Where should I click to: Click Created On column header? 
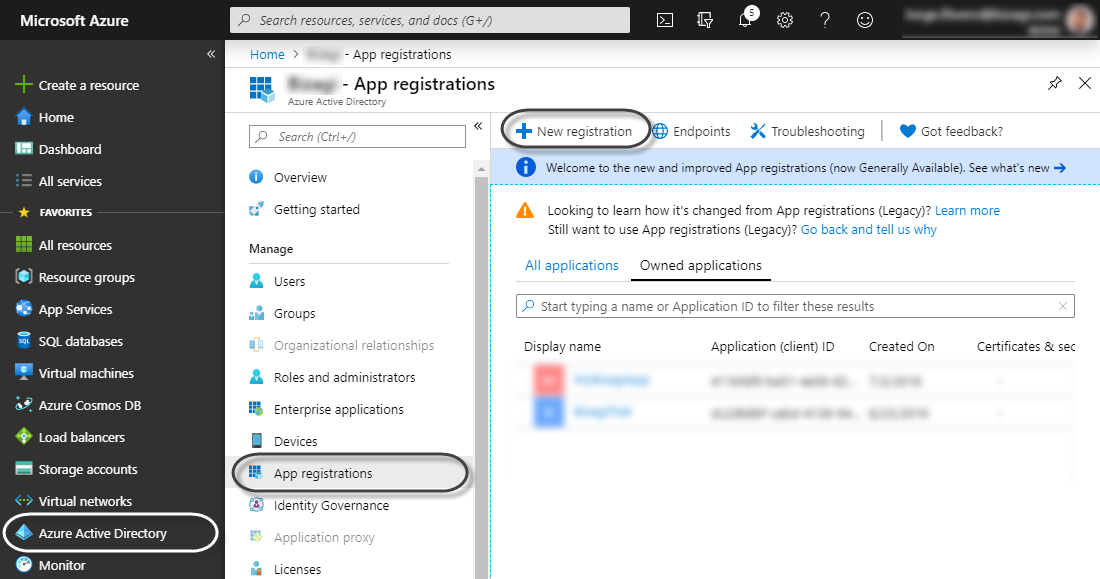click(x=901, y=347)
